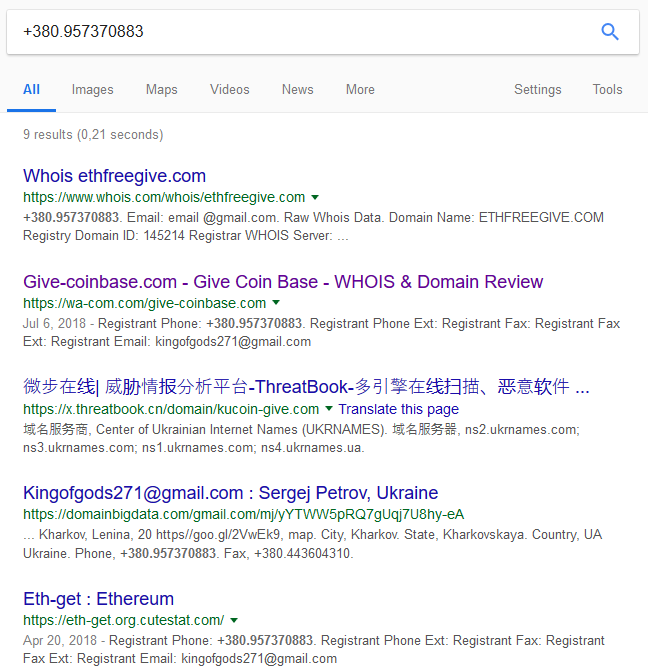Open the Settings menu
The image size is (648, 672).
click(538, 90)
